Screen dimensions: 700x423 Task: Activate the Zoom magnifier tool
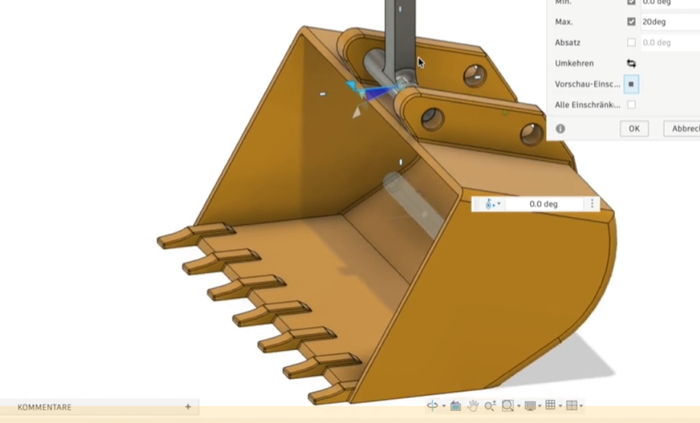pyautogui.click(x=489, y=406)
